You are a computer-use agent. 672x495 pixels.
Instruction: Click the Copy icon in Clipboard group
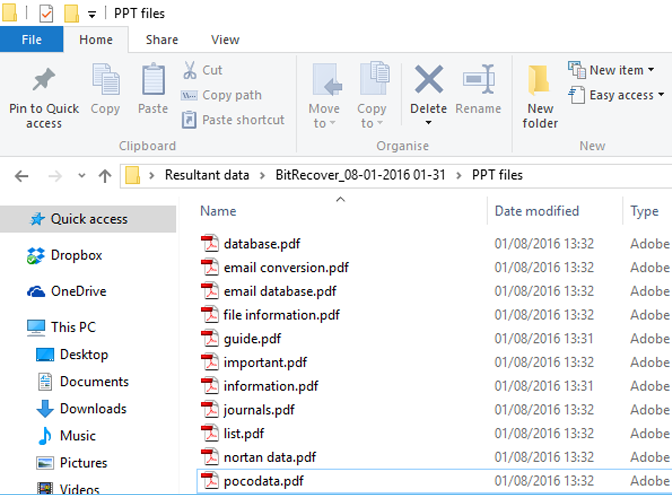click(x=105, y=79)
